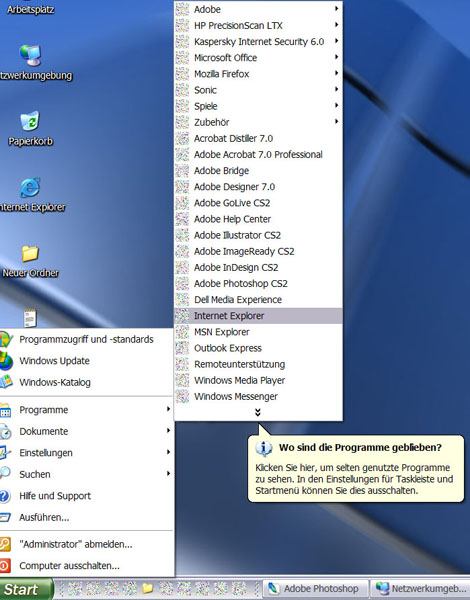The image size is (470, 600).
Task: Click the Windows-Katalog icon
Action: tap(6, 382)
